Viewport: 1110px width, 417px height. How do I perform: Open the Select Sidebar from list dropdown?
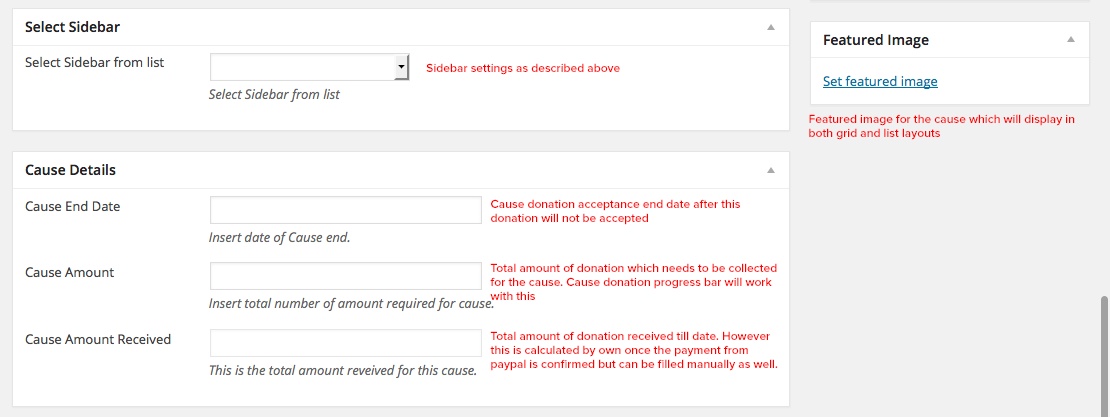click(x=309, y=67)
